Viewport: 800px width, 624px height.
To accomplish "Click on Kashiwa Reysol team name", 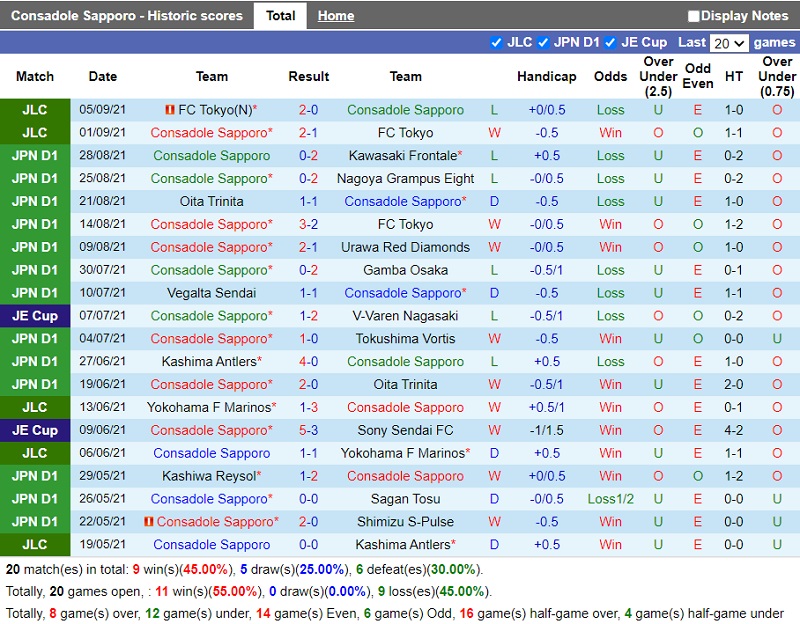I will pyautogui.click(x=208, y=476).
